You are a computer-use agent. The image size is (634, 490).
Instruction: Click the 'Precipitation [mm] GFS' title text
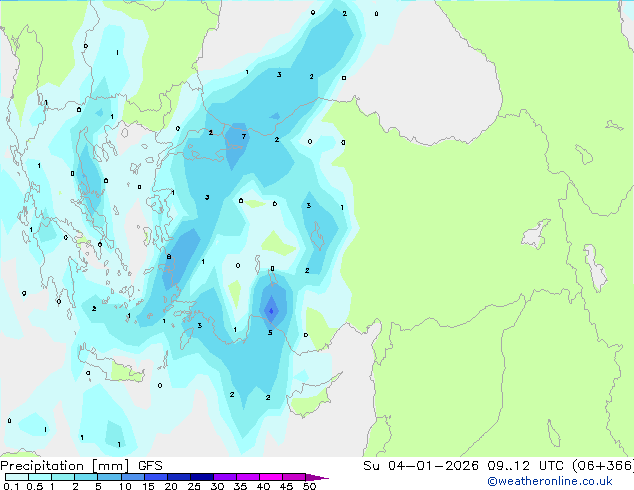(81, 466)
